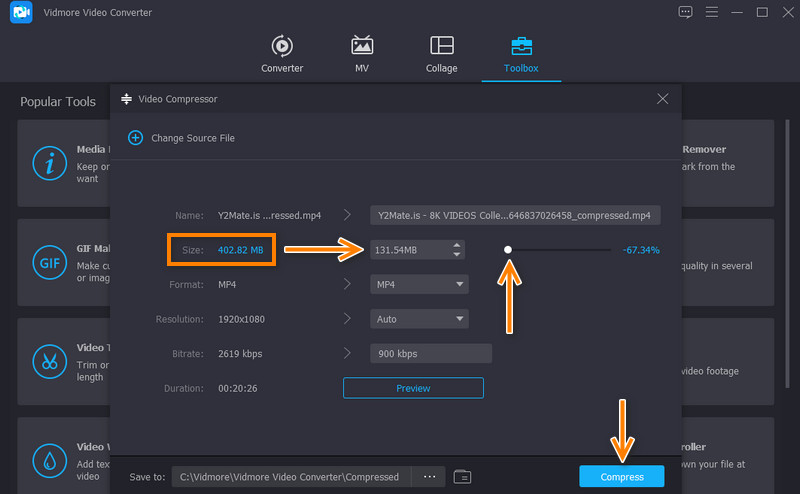Click the plus icon for Change Source File

135,138
